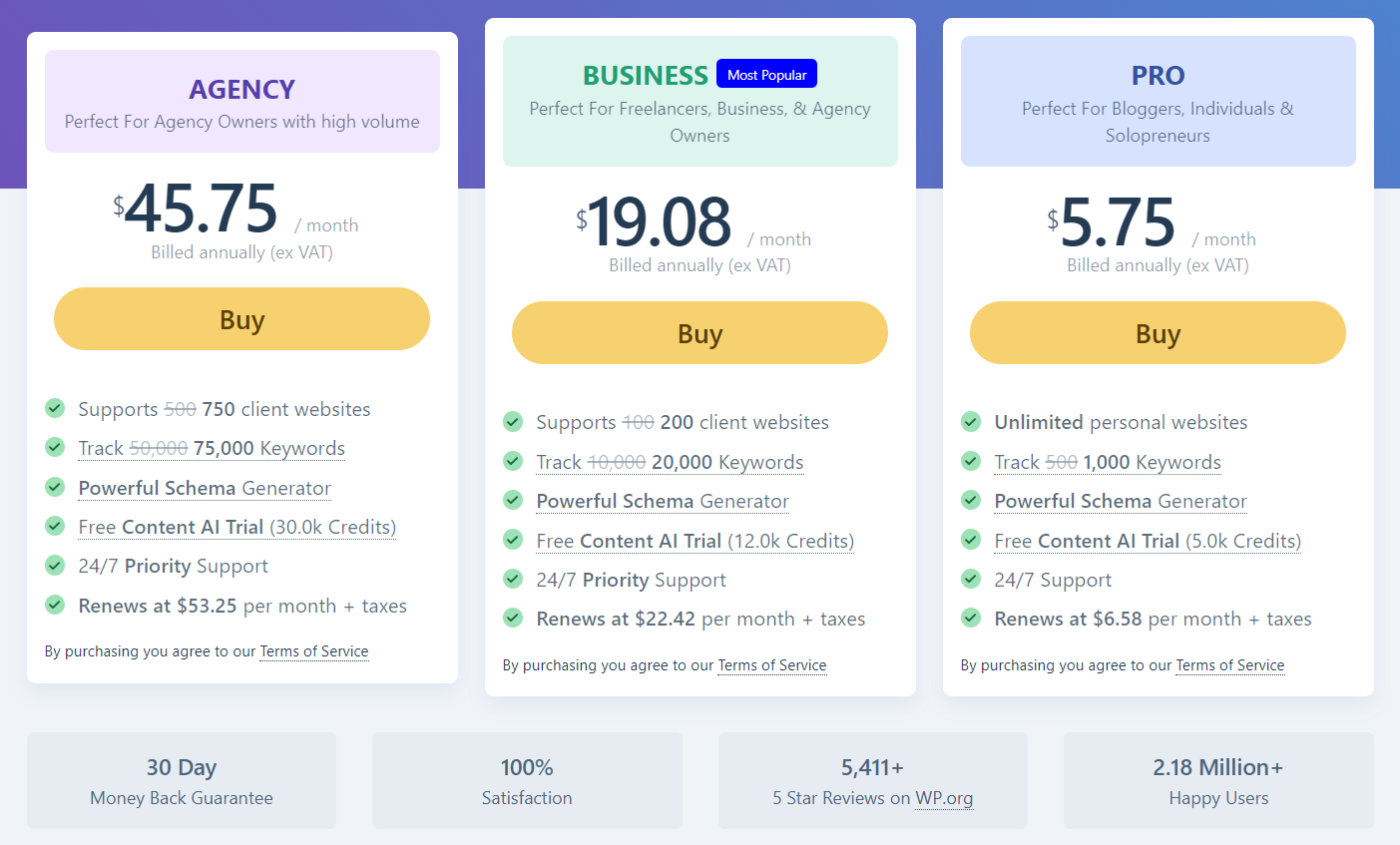Click Track 20,000 Keywords feature text
The height and width of the screenshot is (845, 1400).
click(x=670, y=462)
